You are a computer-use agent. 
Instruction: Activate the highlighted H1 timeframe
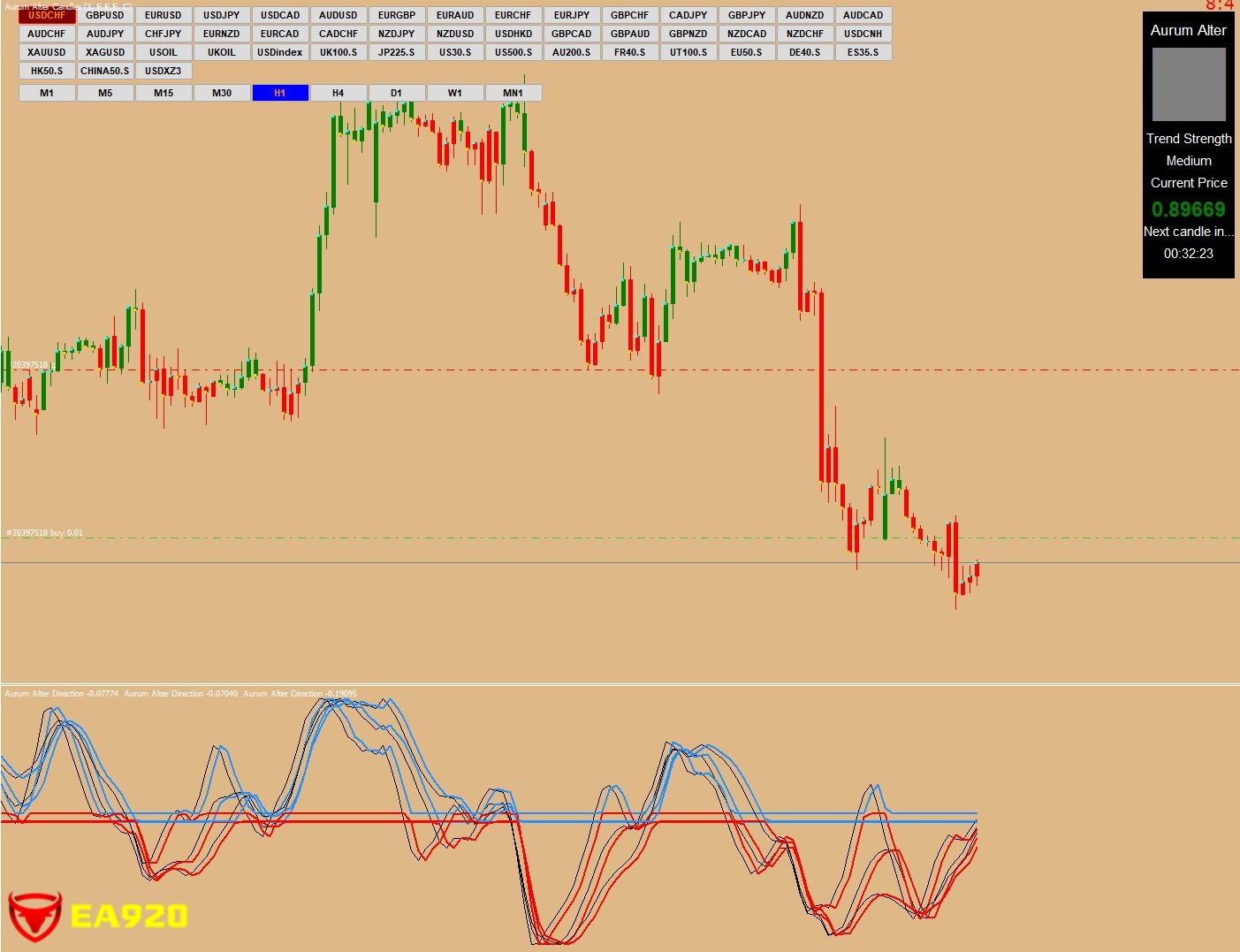click(x=280, y=93)
